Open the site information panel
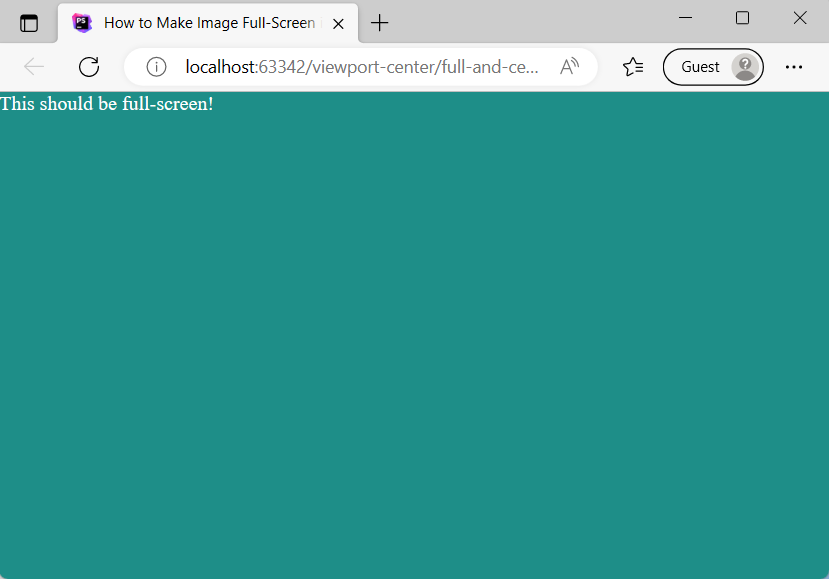 pos(155,66)
